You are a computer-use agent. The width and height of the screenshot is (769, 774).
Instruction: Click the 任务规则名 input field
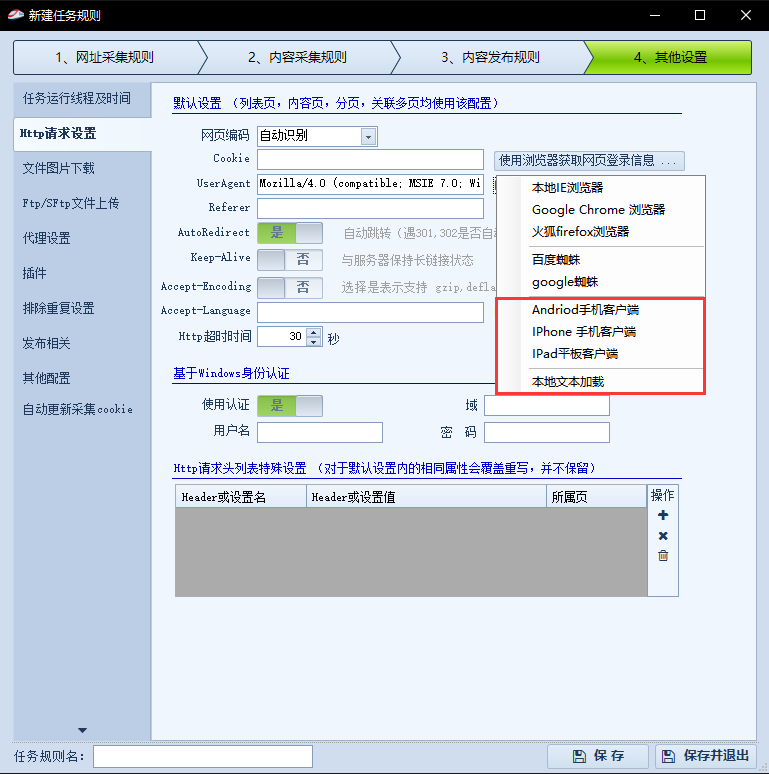pyautogui.click(x=202, y=756)
